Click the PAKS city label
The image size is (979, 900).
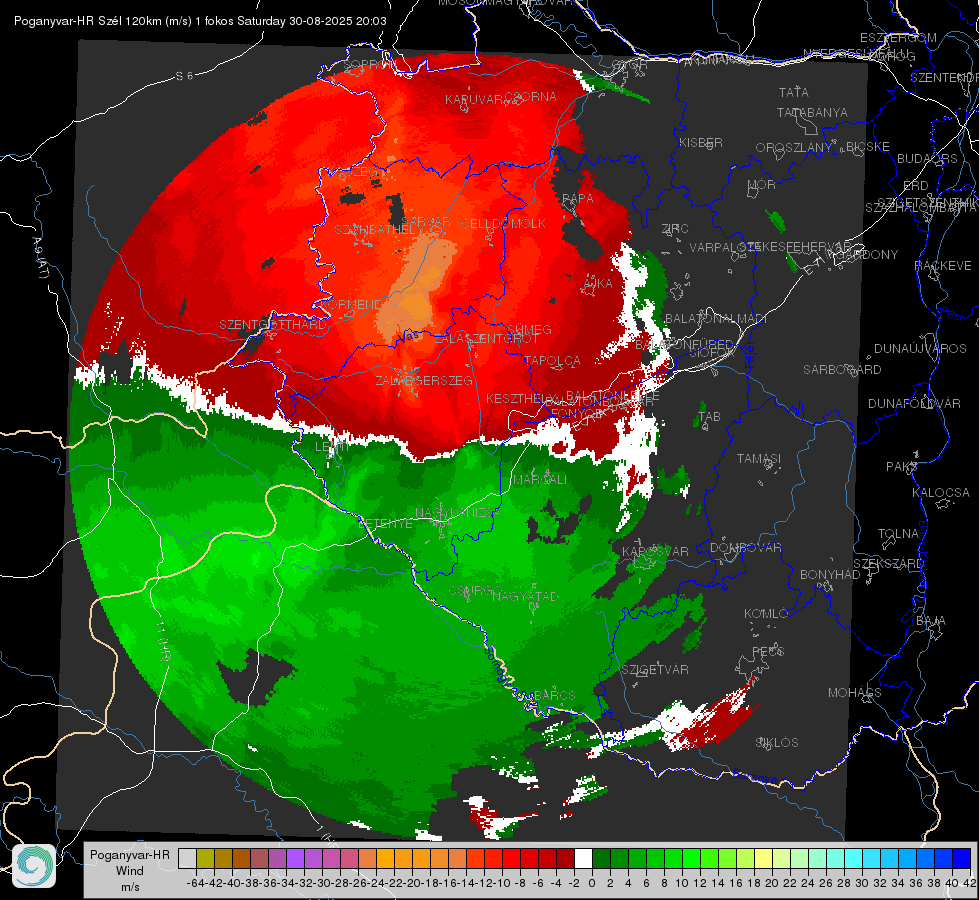click(902, 467)
